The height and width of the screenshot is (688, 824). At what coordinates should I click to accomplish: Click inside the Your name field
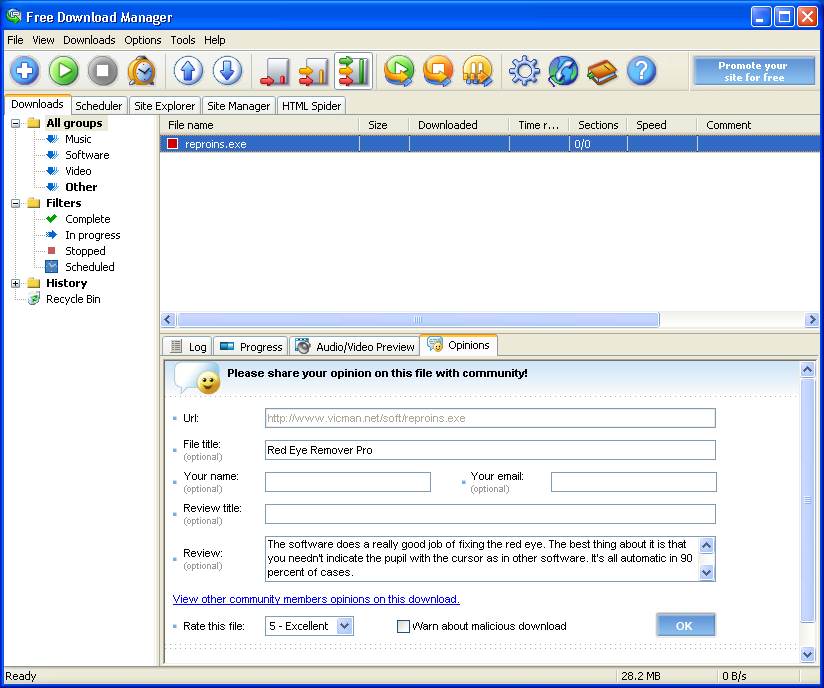[348, 482]
